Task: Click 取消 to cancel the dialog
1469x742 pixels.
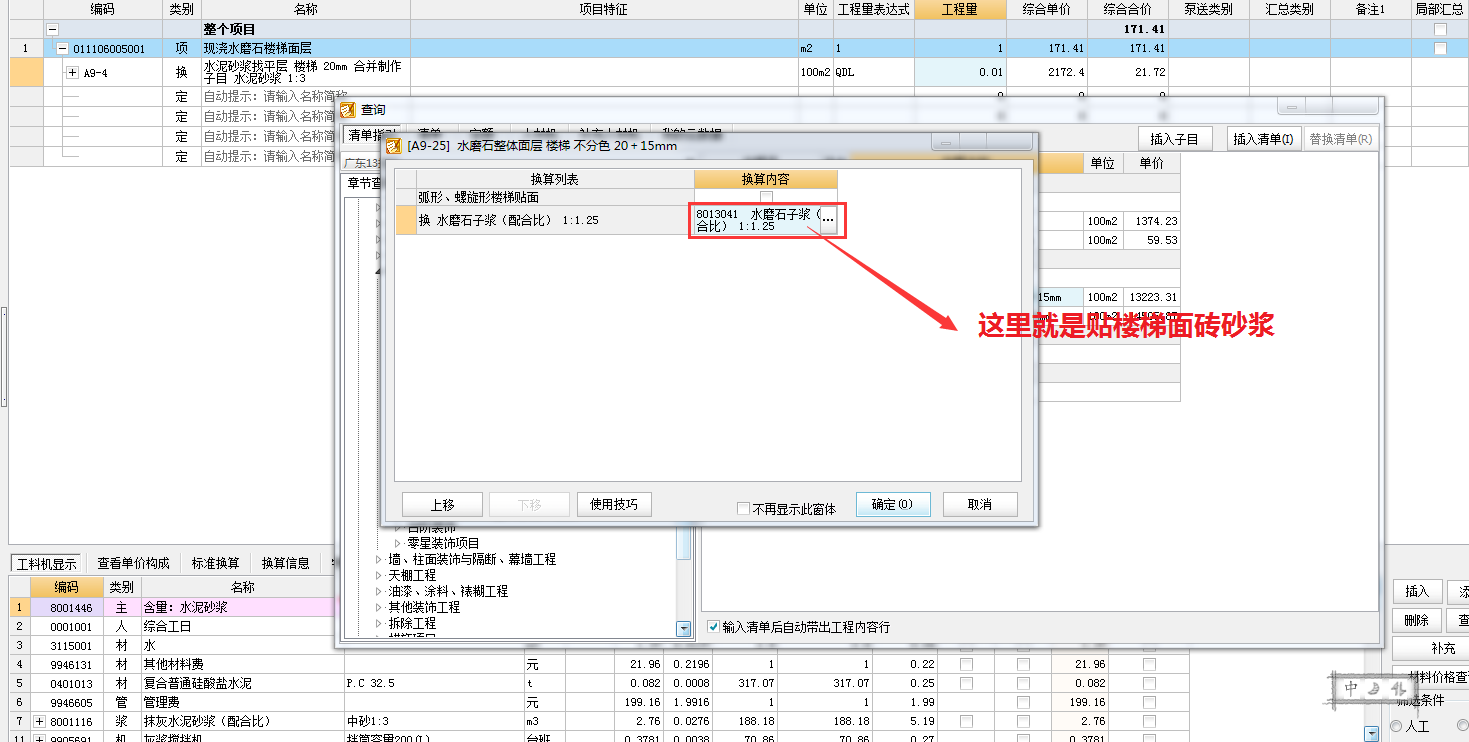Action: [980, 504]
